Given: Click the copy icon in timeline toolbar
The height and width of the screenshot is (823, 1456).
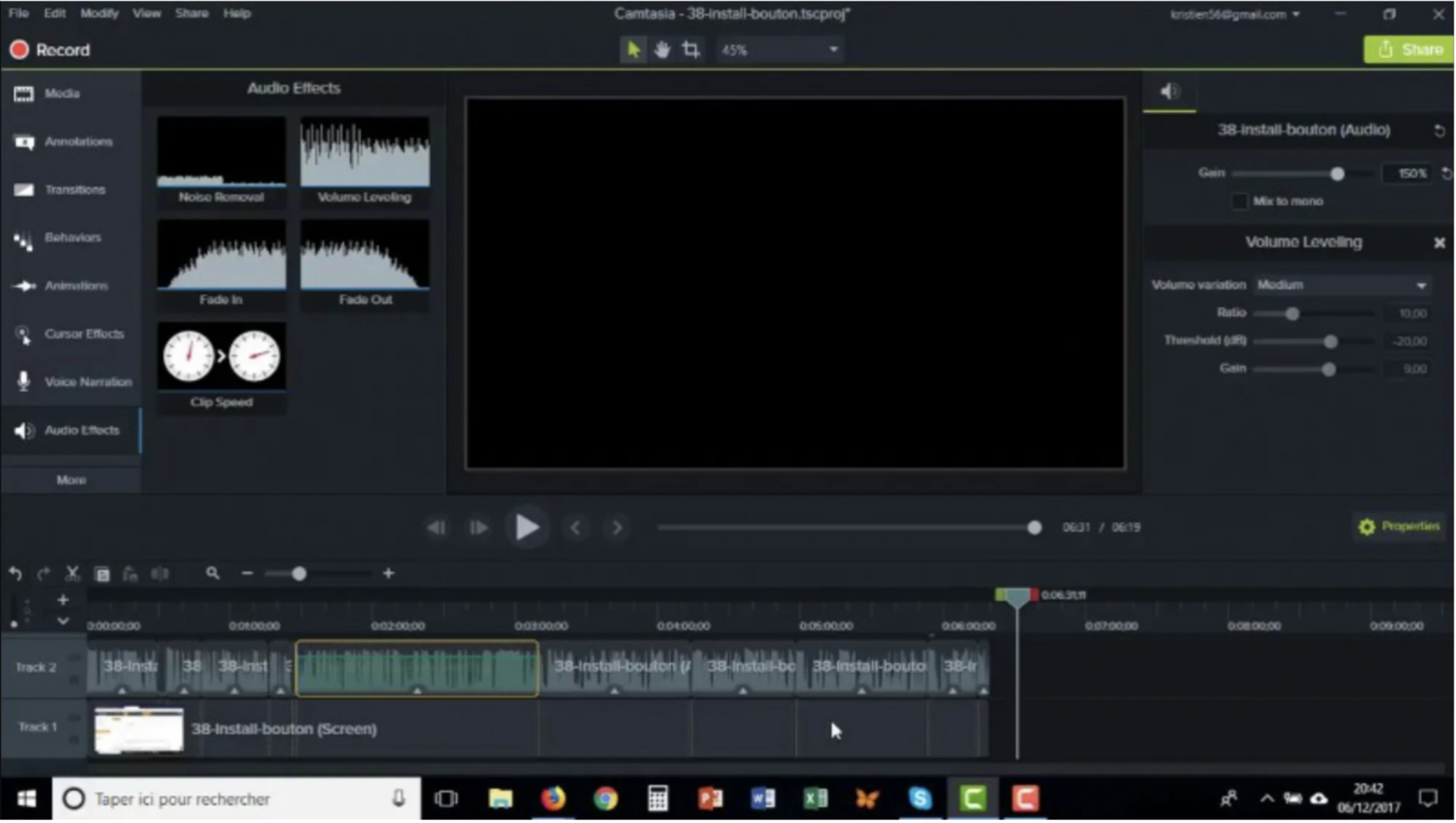Looking at the screenshot, I should [x=102, y=574].
